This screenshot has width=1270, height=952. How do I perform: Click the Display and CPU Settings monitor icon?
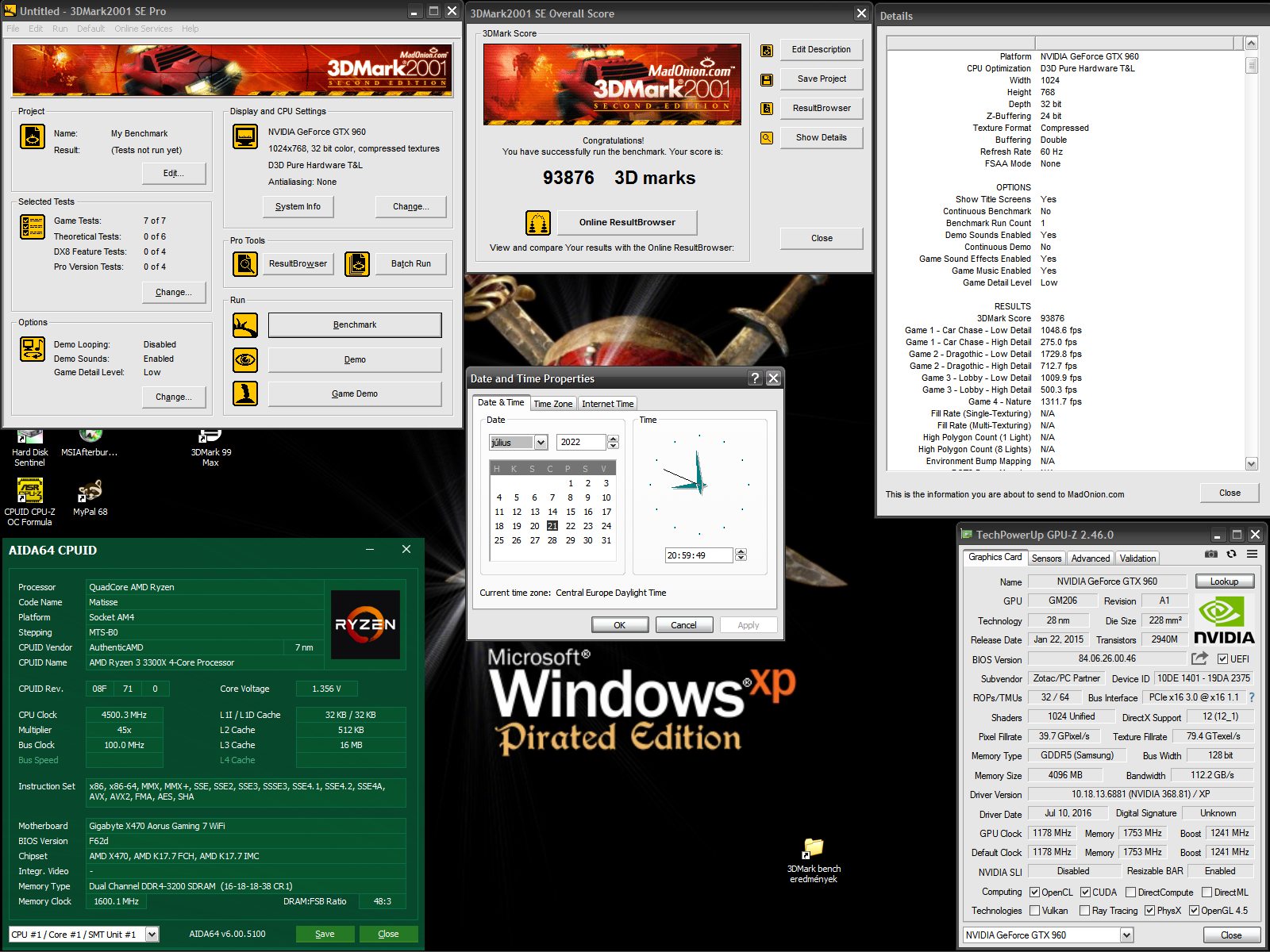(245, 136)
